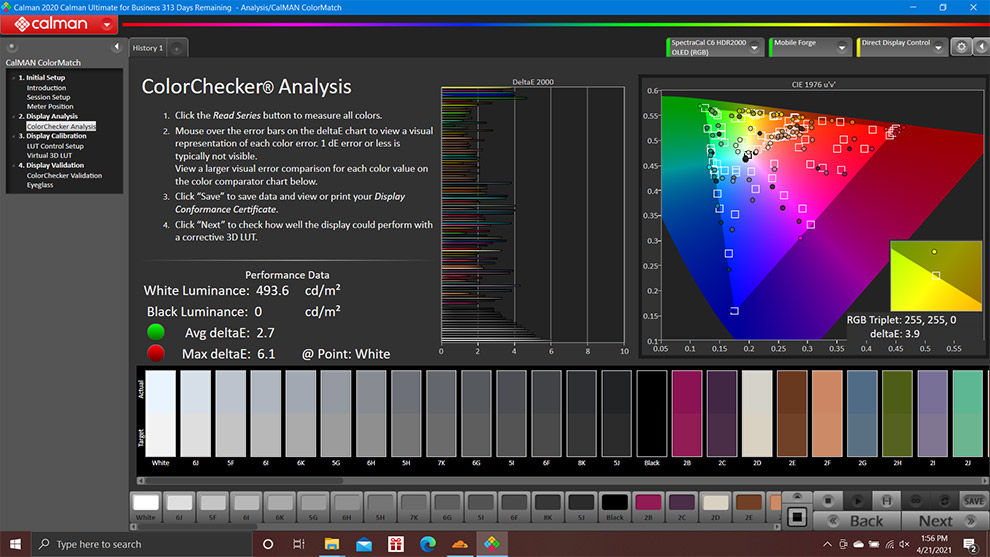Click the Black comparator patch

point(652,413)
